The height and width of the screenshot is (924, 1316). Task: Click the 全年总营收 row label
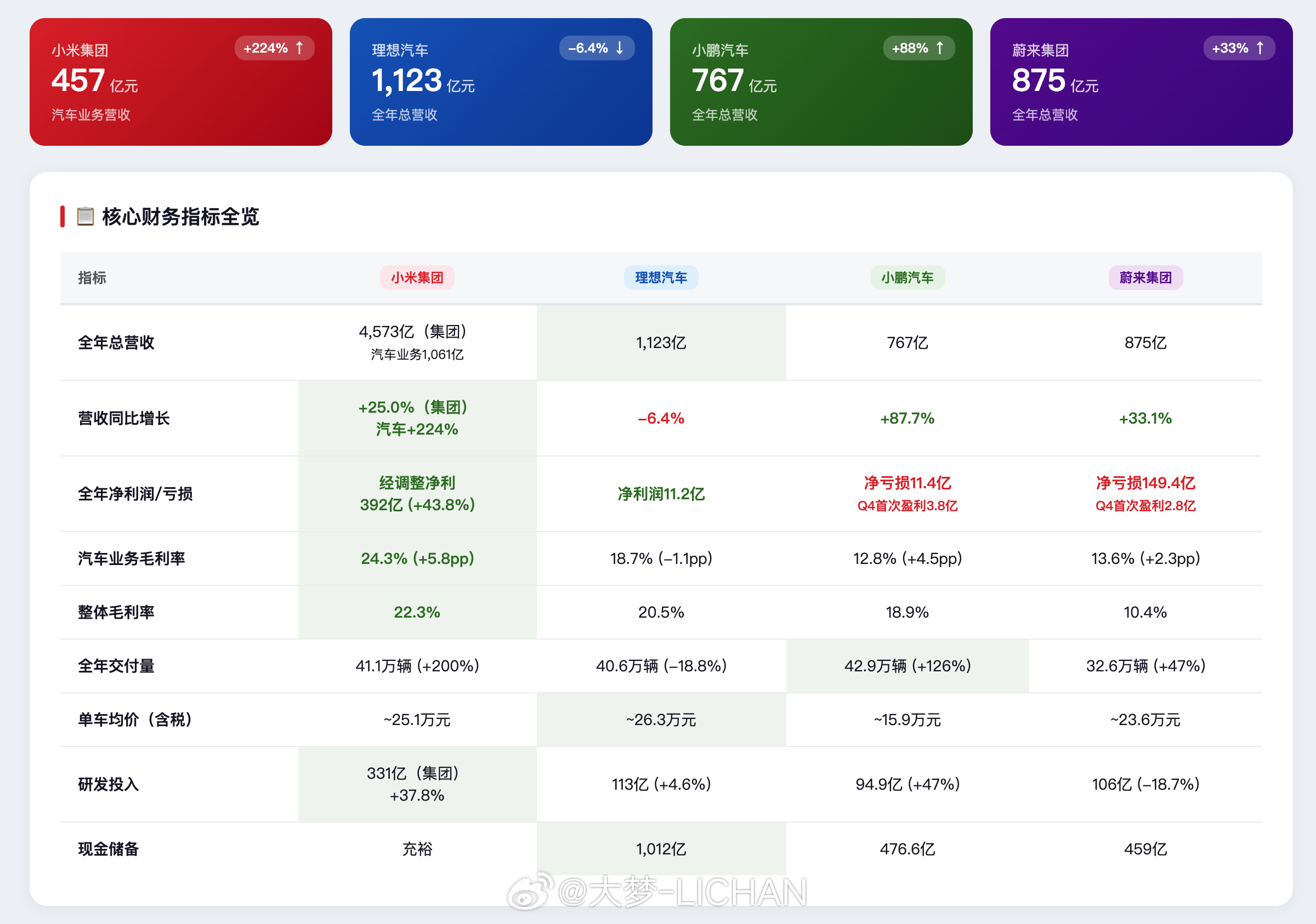116,343
